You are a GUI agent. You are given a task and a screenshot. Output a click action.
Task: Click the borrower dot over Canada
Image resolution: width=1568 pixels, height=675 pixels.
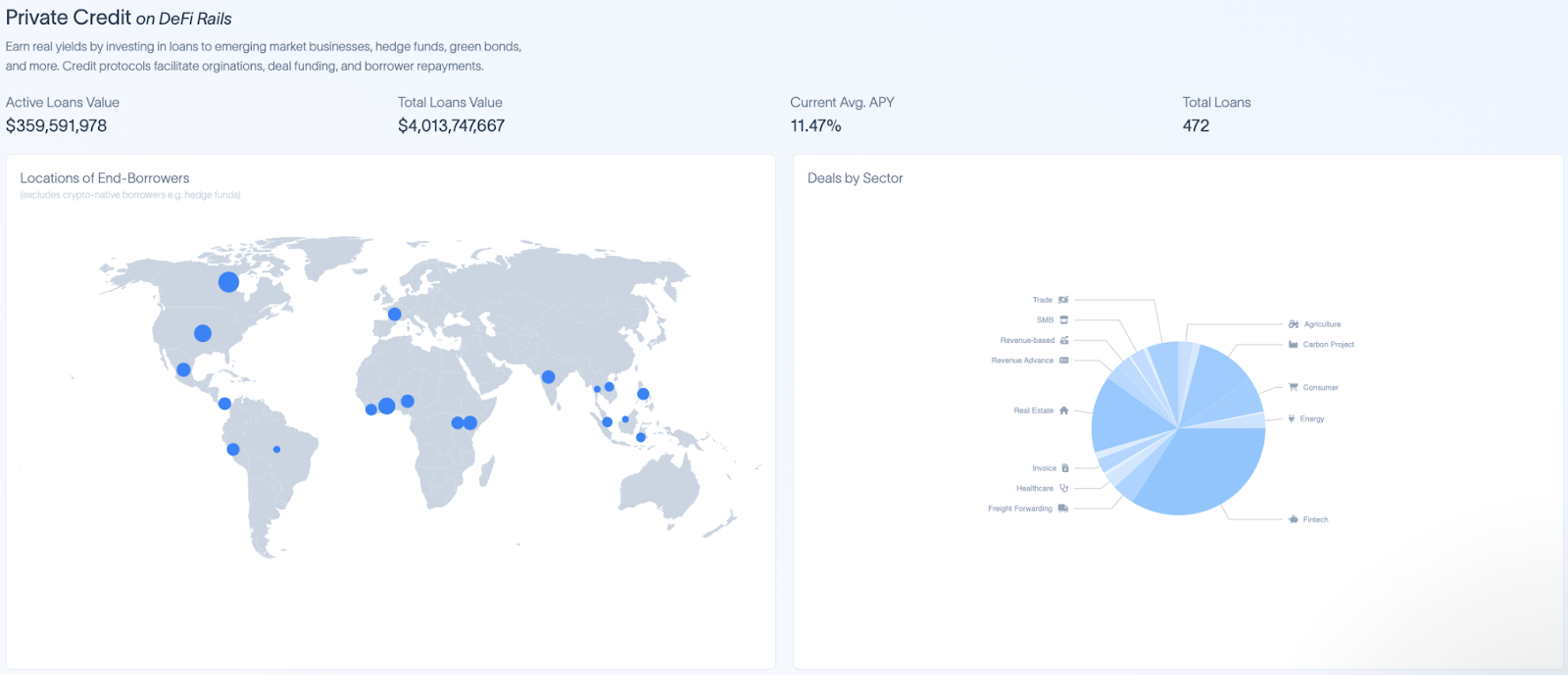coord(228,282)
